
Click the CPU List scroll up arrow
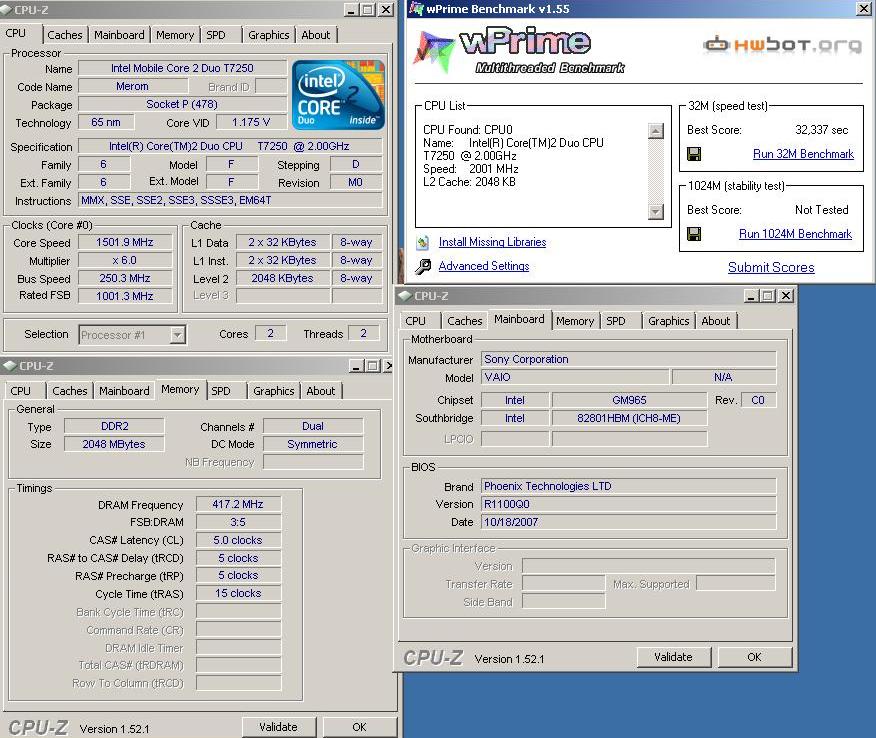(x=655, y=131)
